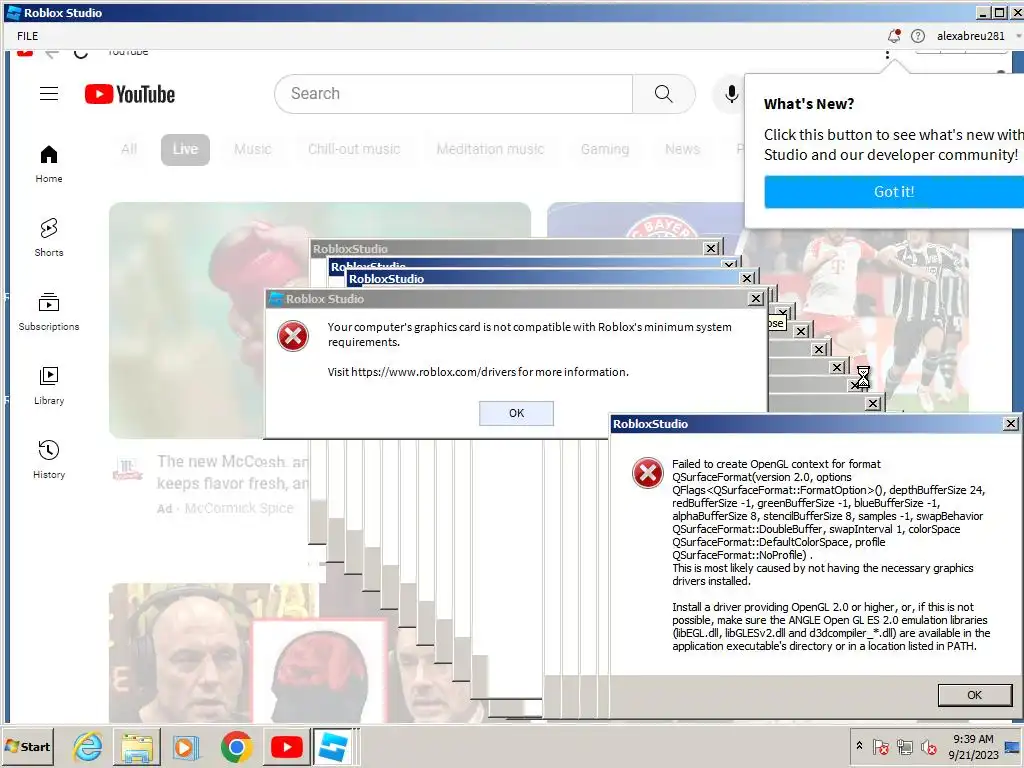The width and height of the screenshot is (1024, 768).
Task: Close the graphics card error dialog
Action: tap(756, 298)
